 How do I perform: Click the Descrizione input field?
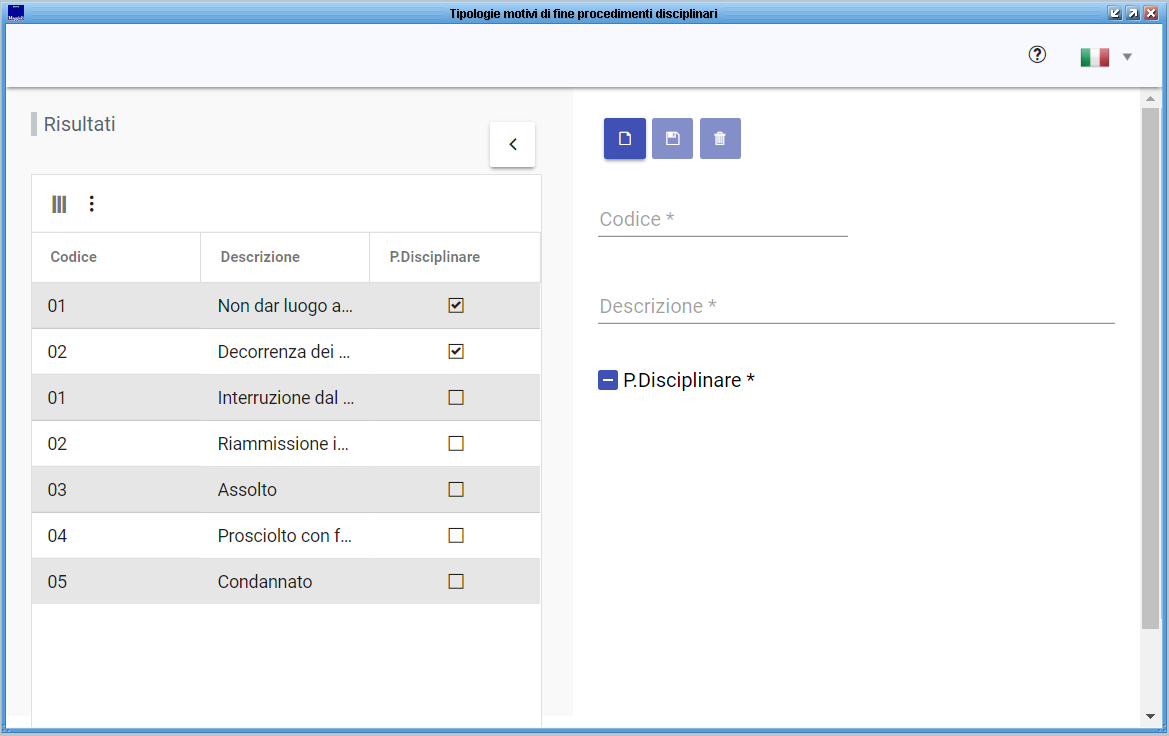[855, 307]
